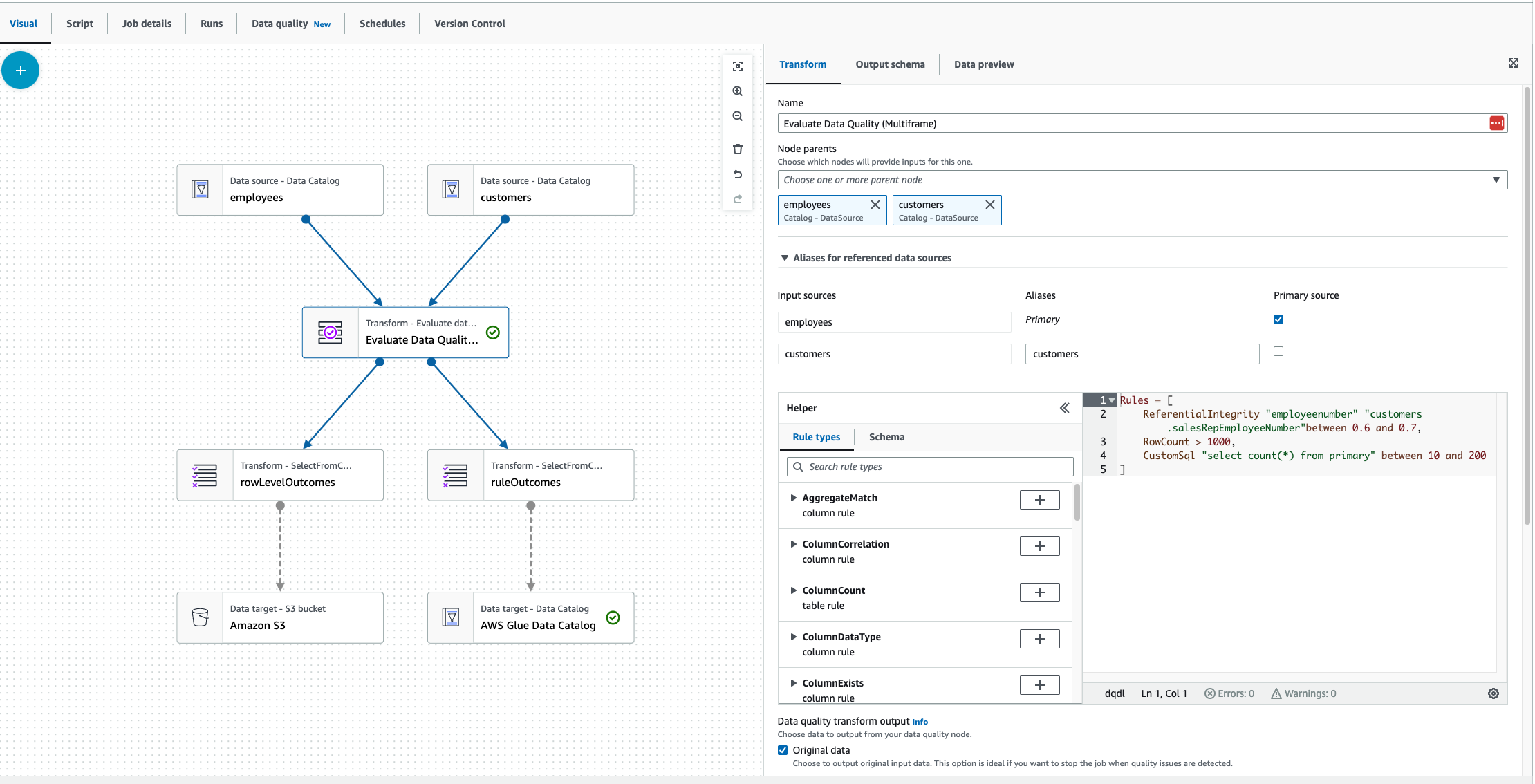Image resolution: width=1535 pixels, height=784 pixels.
Task: Expand the ColumnDataType rule type
Action: coord(793,636)
